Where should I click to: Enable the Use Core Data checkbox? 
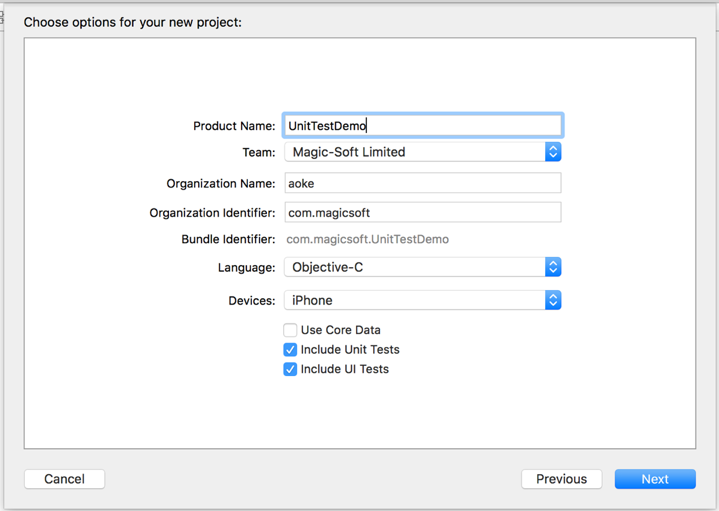[290, 330]
